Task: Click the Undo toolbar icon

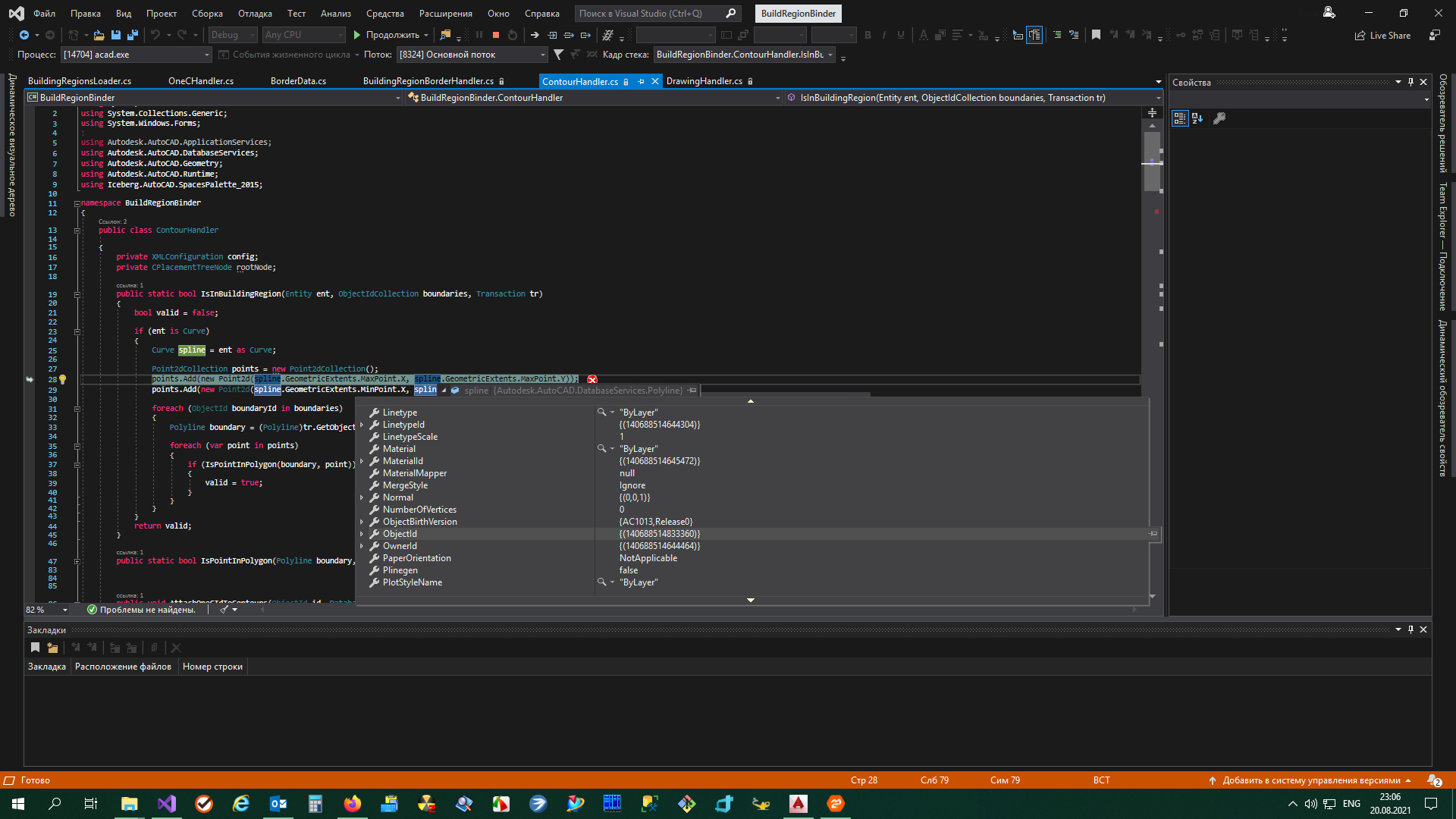Action: pos(155,35)
